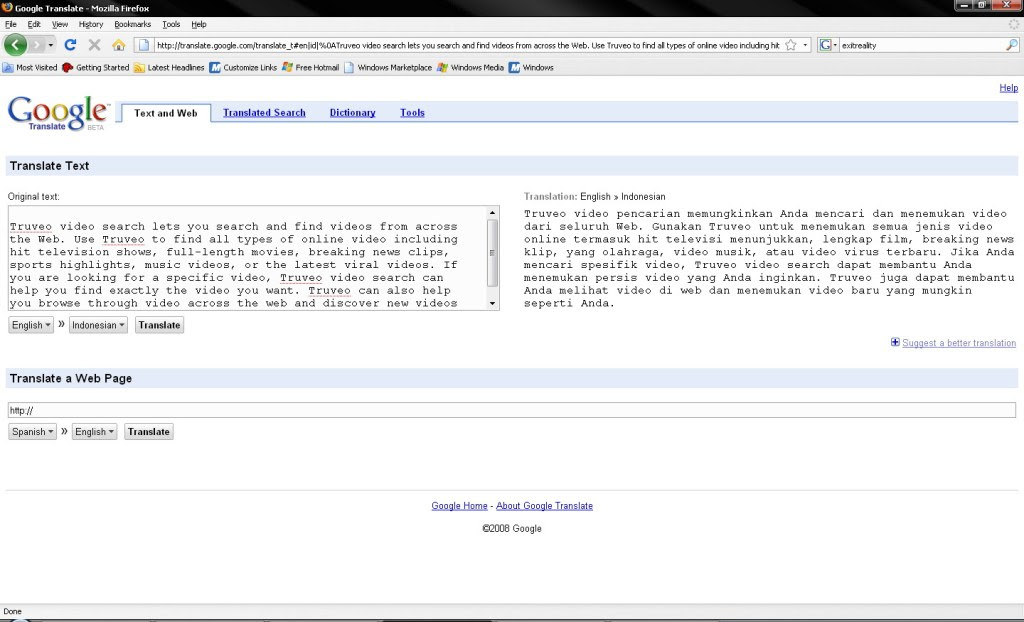Screen dimensions: 1024x622
Task: Open About Google Translate link
Action: tap(545, 506)
